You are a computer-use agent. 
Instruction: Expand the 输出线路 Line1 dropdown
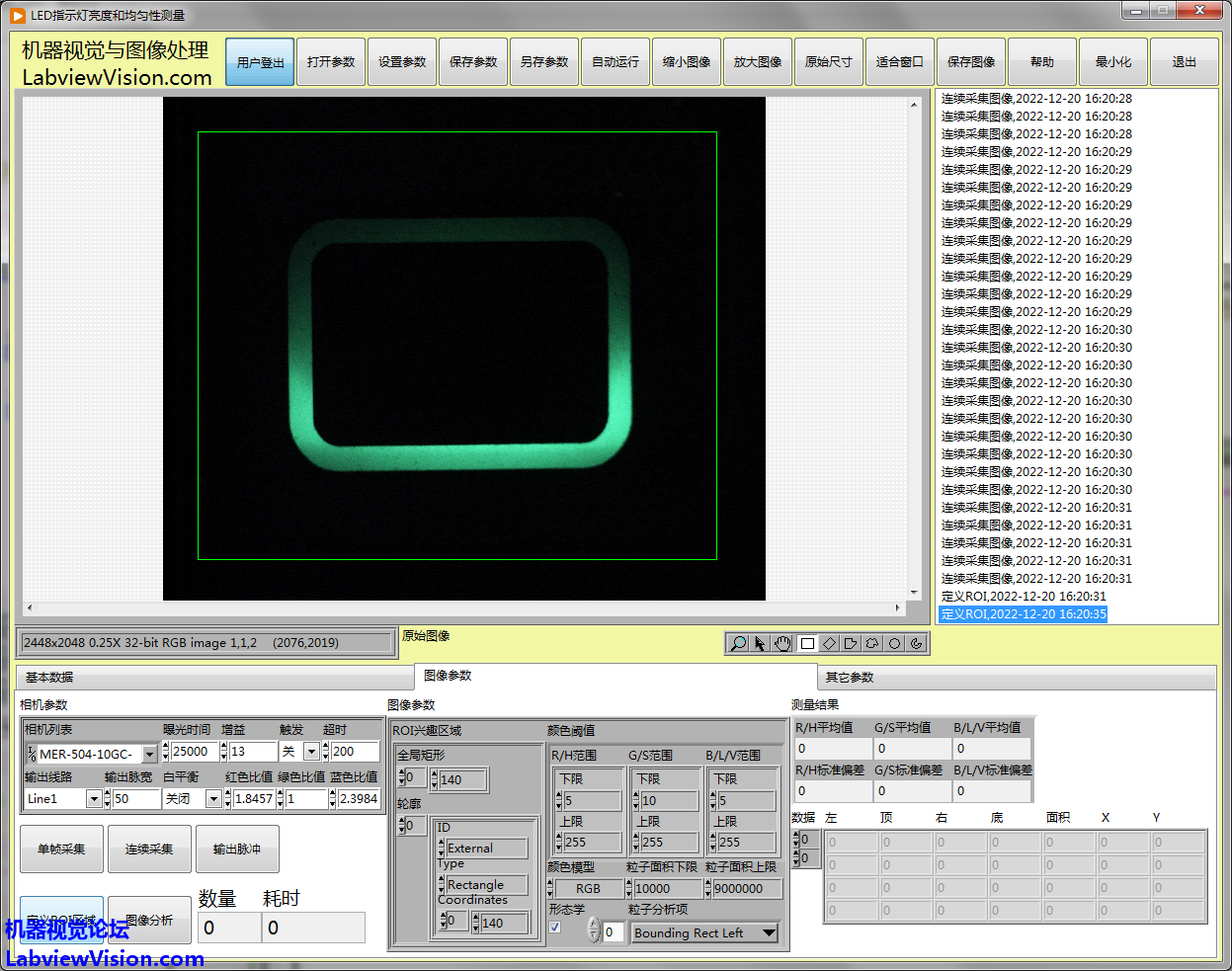click(94, 799)
